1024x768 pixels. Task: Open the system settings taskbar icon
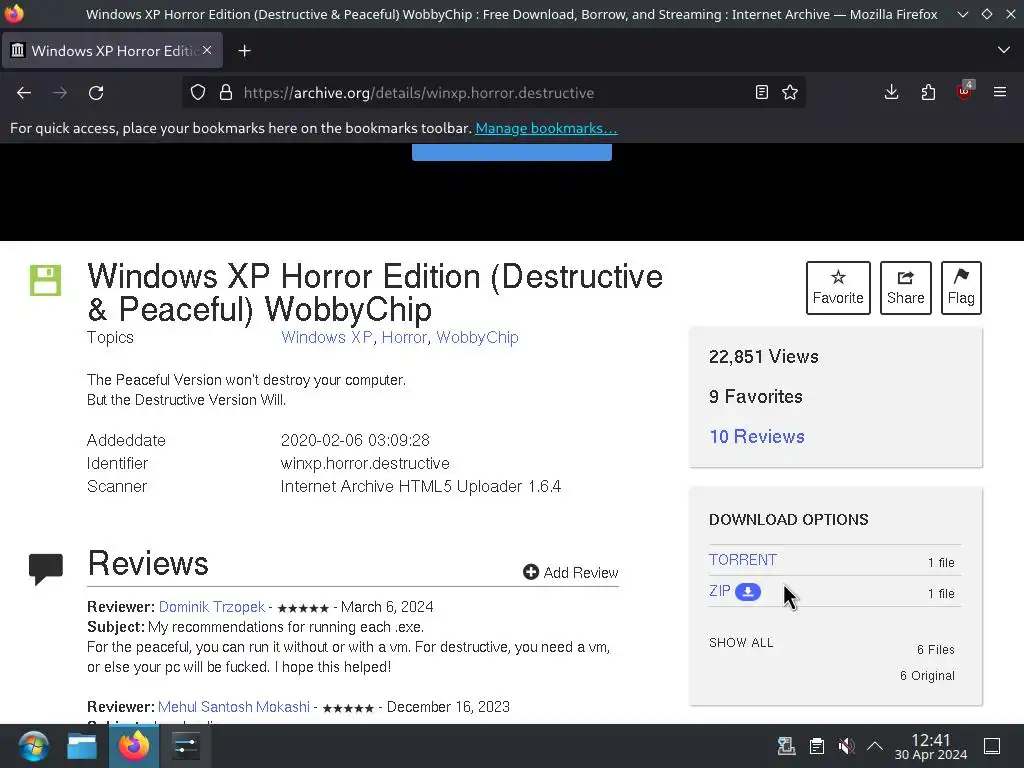click(x=185, y=746)
